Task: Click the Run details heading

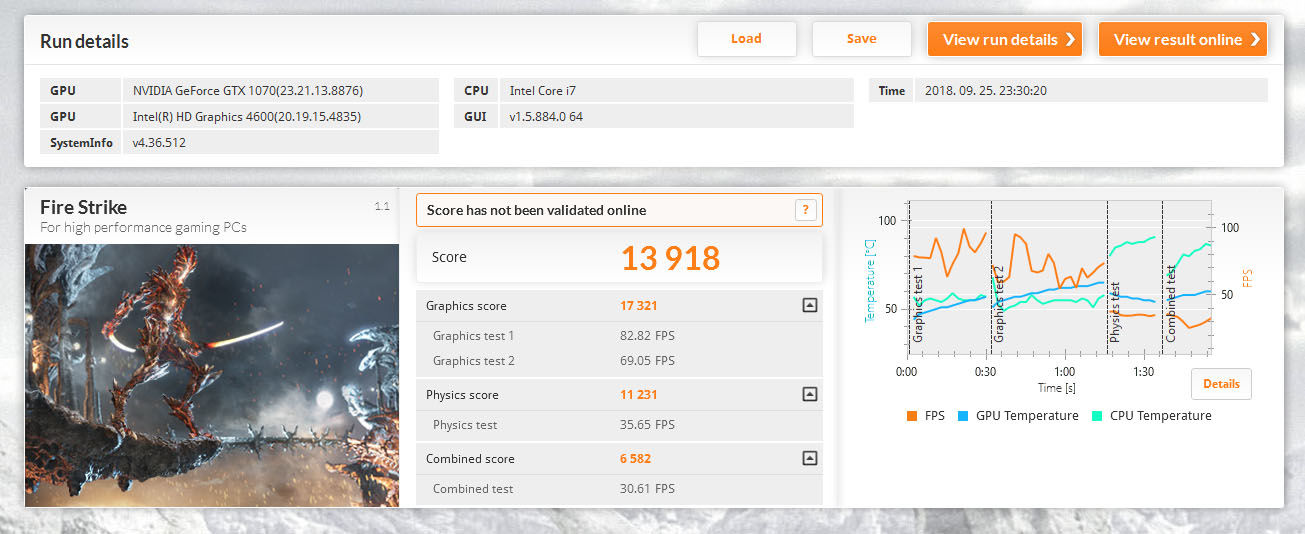Action: coord(84,42)
